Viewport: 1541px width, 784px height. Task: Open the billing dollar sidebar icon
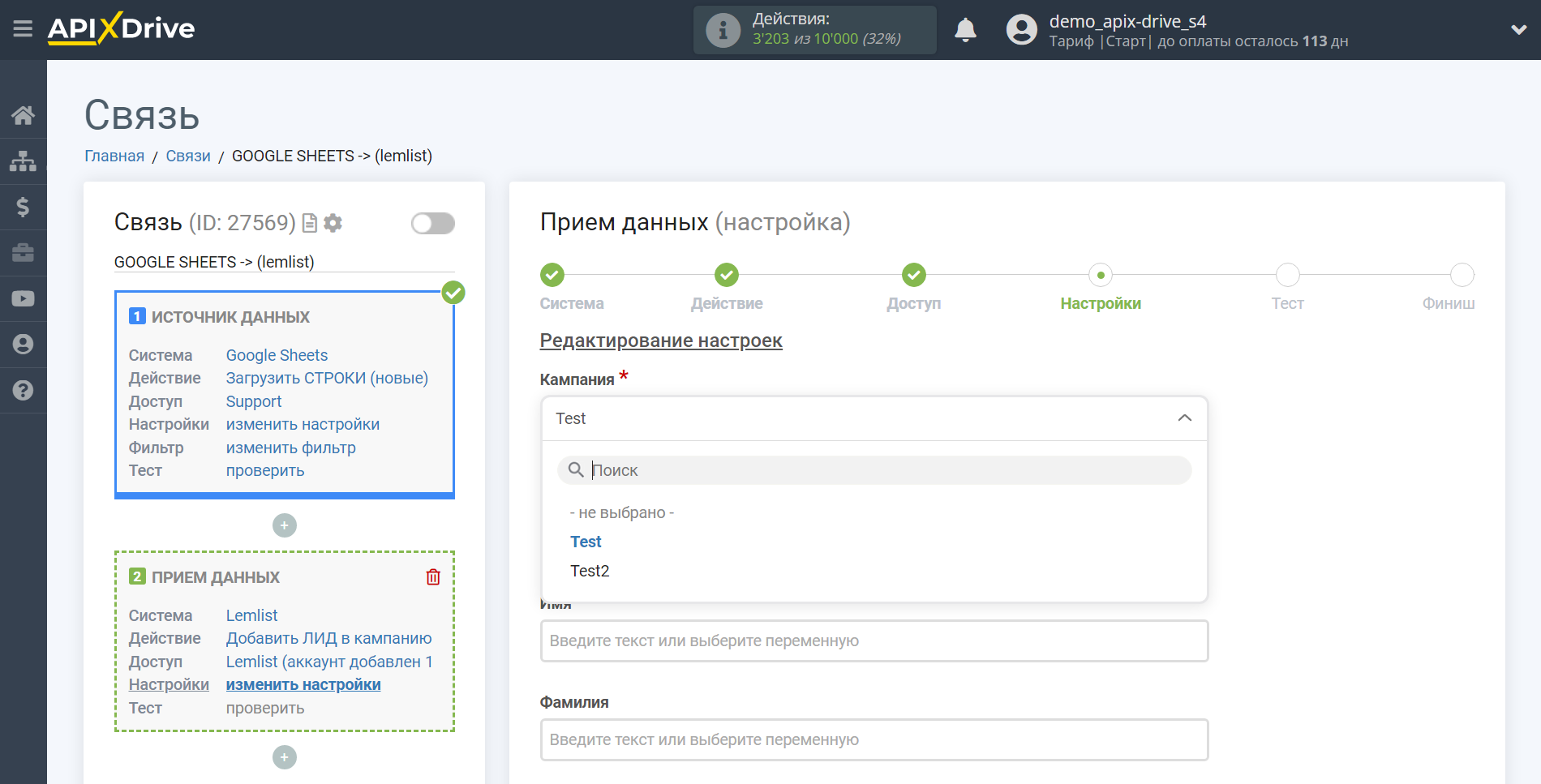(23, 207)
